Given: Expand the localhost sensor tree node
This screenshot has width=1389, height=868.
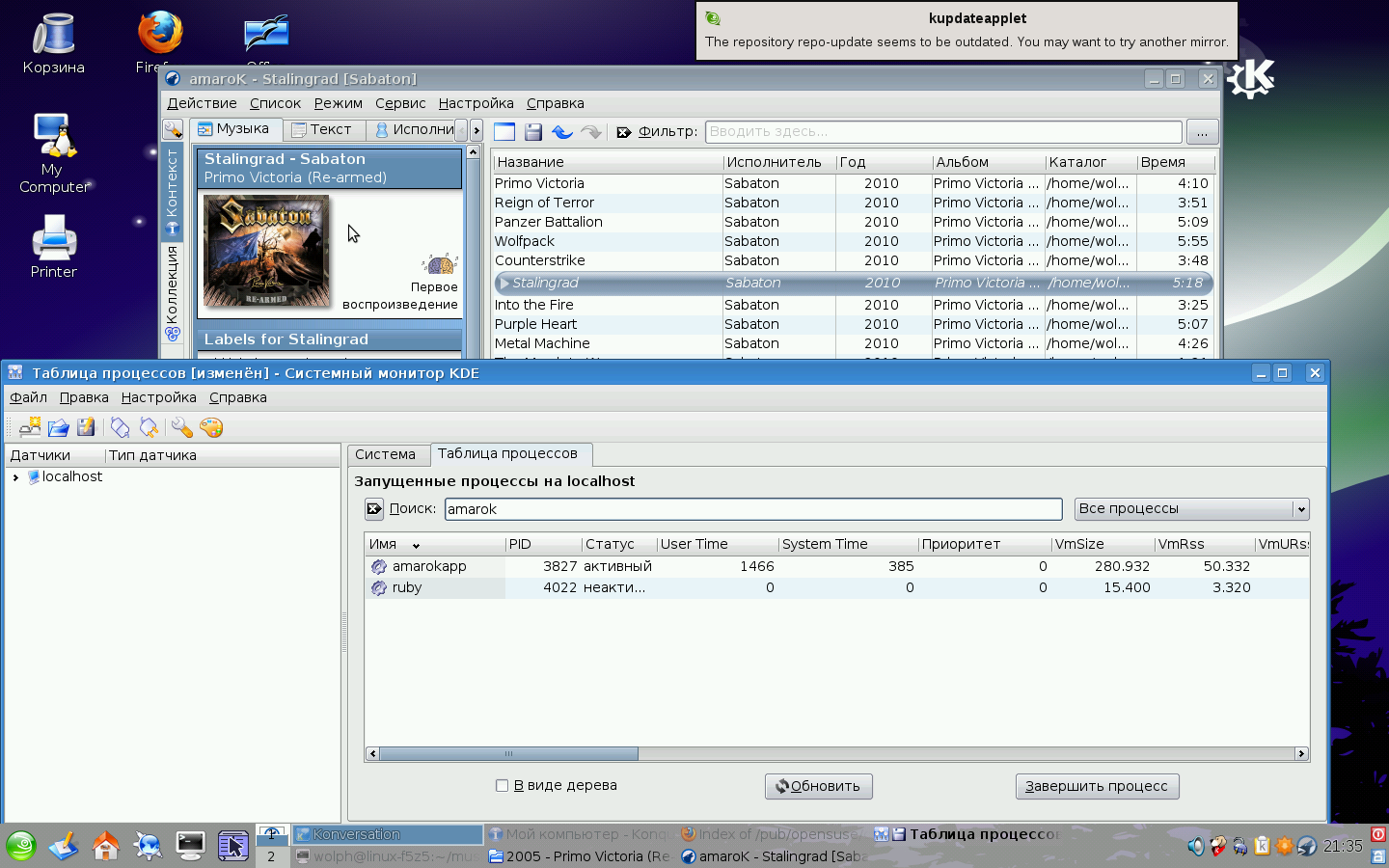Looking at the screenshot, I should [15, 477].
